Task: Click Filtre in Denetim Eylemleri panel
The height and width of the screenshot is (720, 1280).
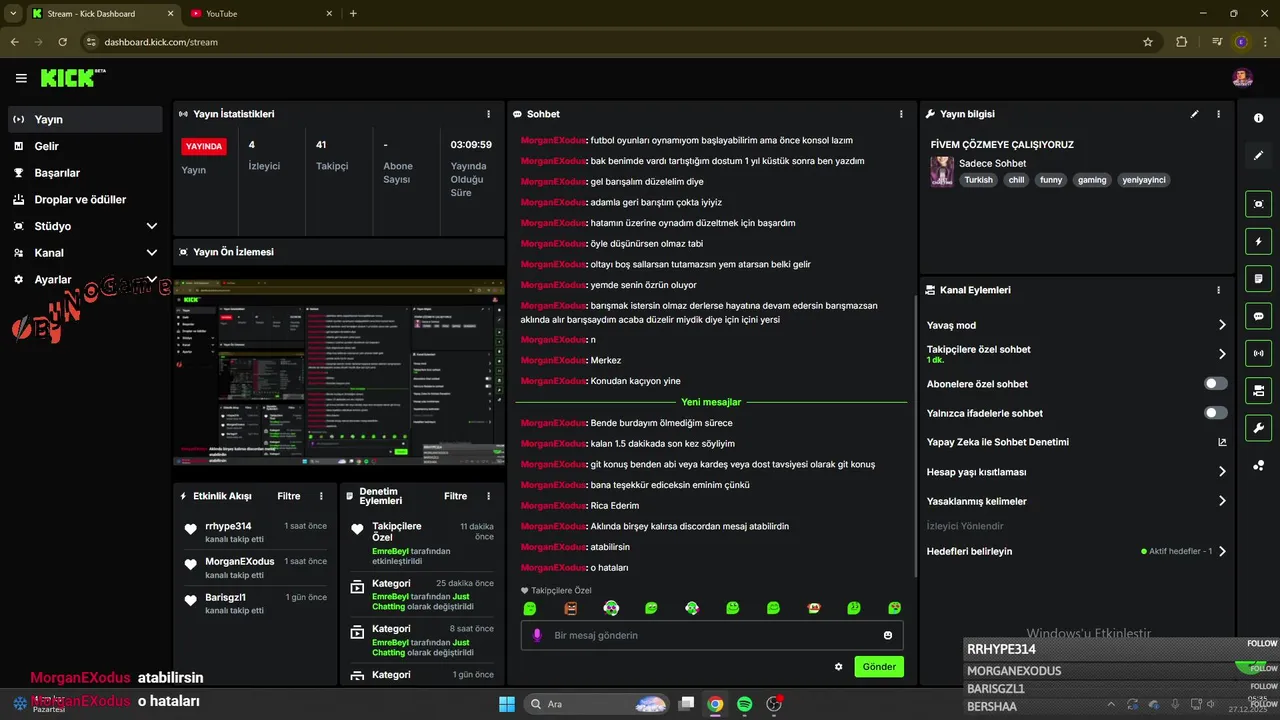Action: click(x=455, y=496)
